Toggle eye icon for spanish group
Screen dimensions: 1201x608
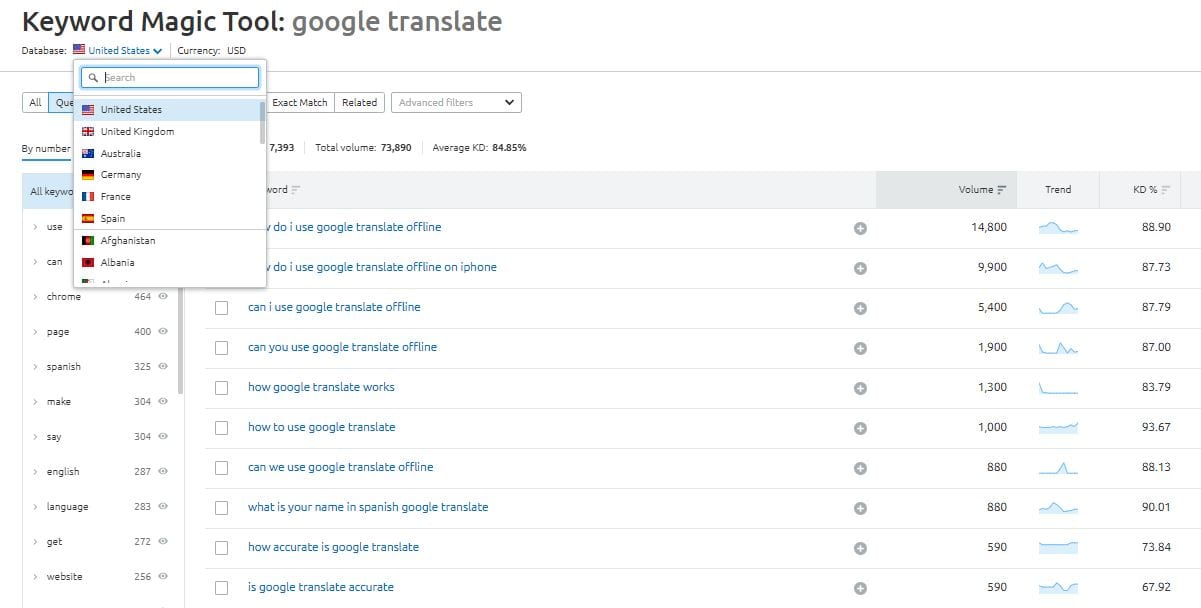tap(163, 366)
